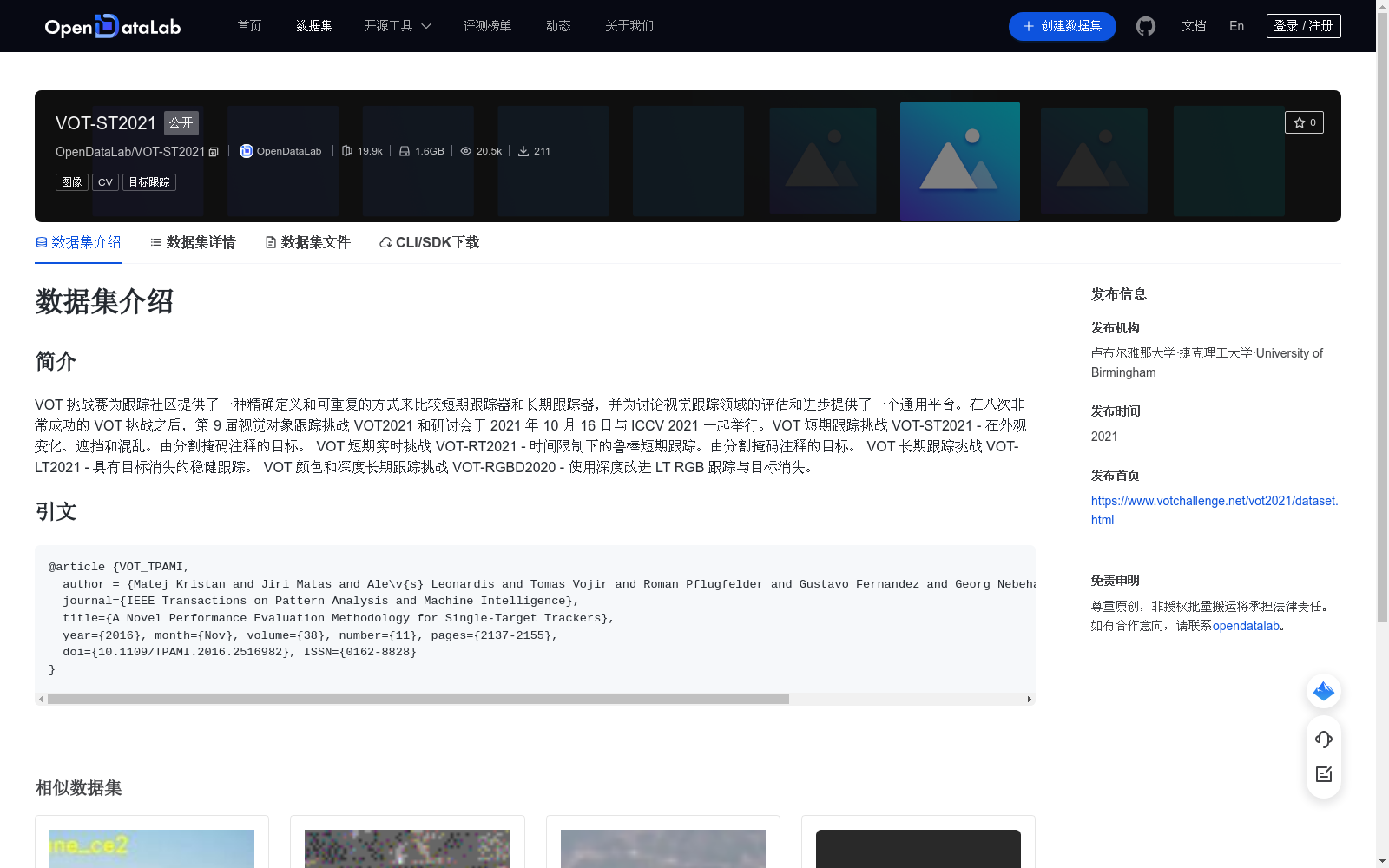Click the 公开 badge
The height and width of the screenshot is (868, 1389).
tap(181, 123)
